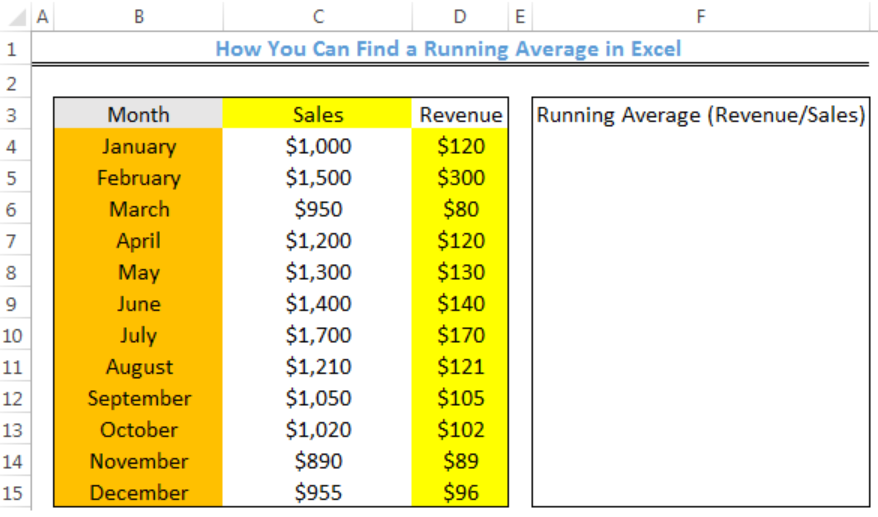Select the June cell
878x517 pixels.
tap(138, 304)
